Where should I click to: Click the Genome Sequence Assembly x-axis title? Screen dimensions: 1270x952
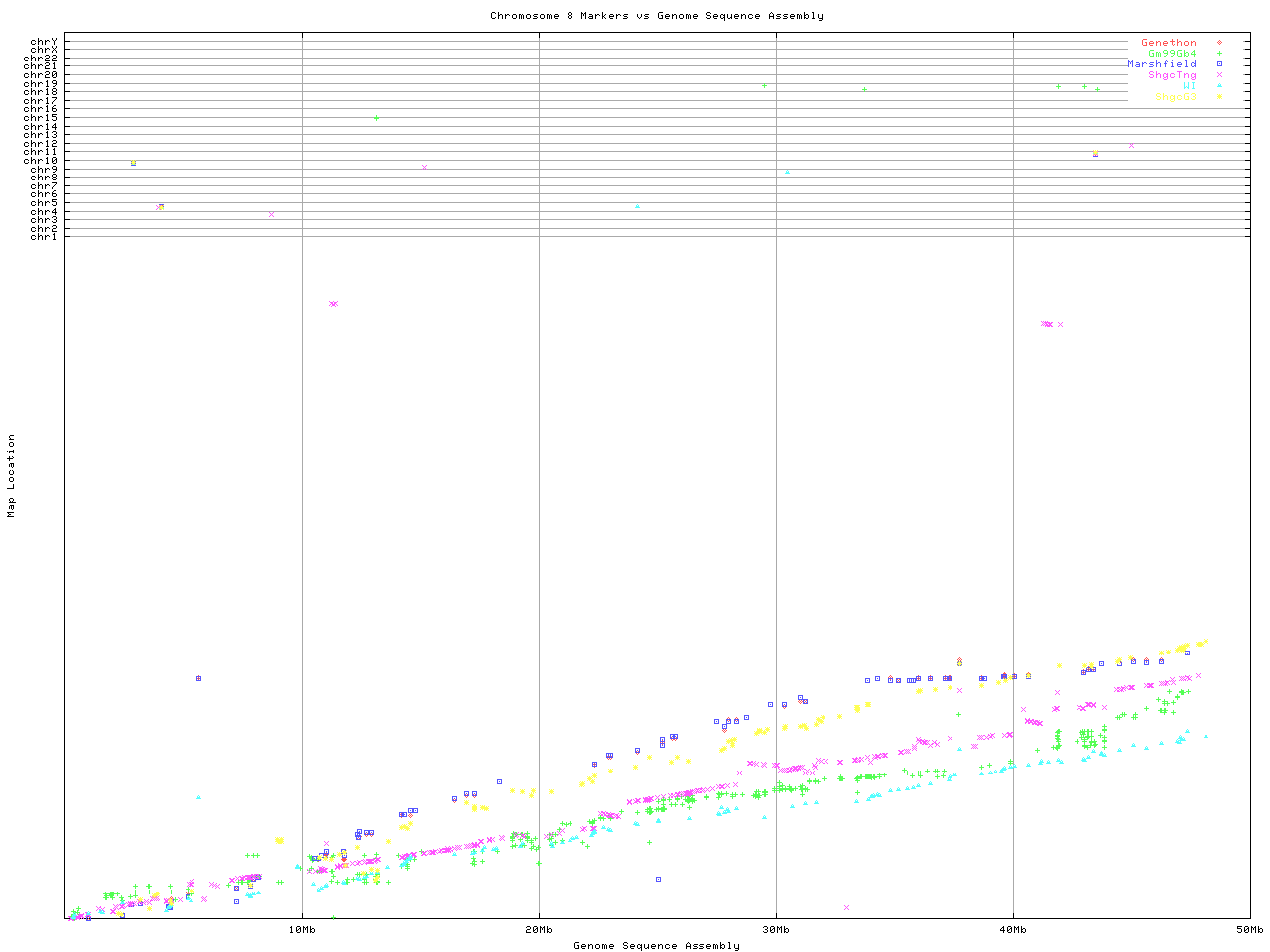pyautogui.click(x=656, y=946)
